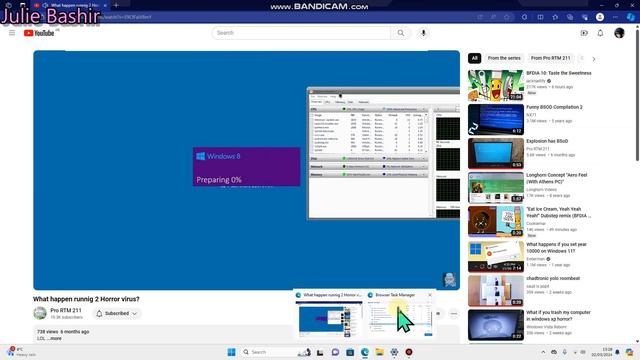
Task: Open the taskbar clock and date
Action: point(602,352)
